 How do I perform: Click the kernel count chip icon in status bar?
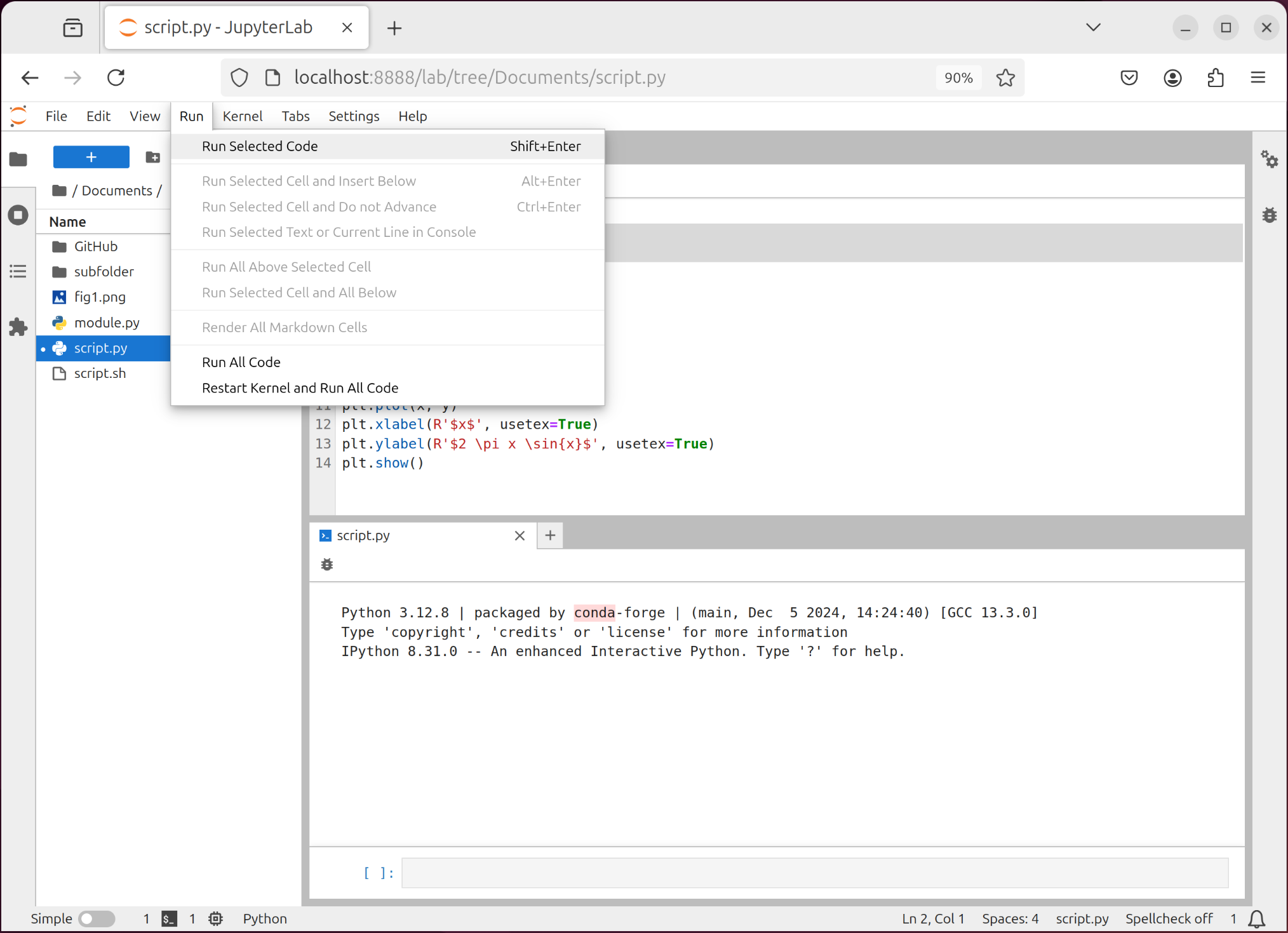point(216,919)
